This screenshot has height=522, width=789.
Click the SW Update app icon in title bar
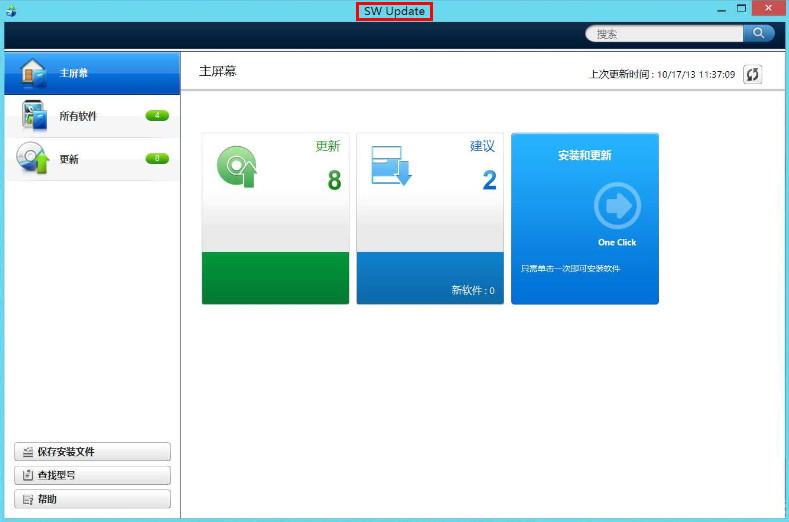11,11
